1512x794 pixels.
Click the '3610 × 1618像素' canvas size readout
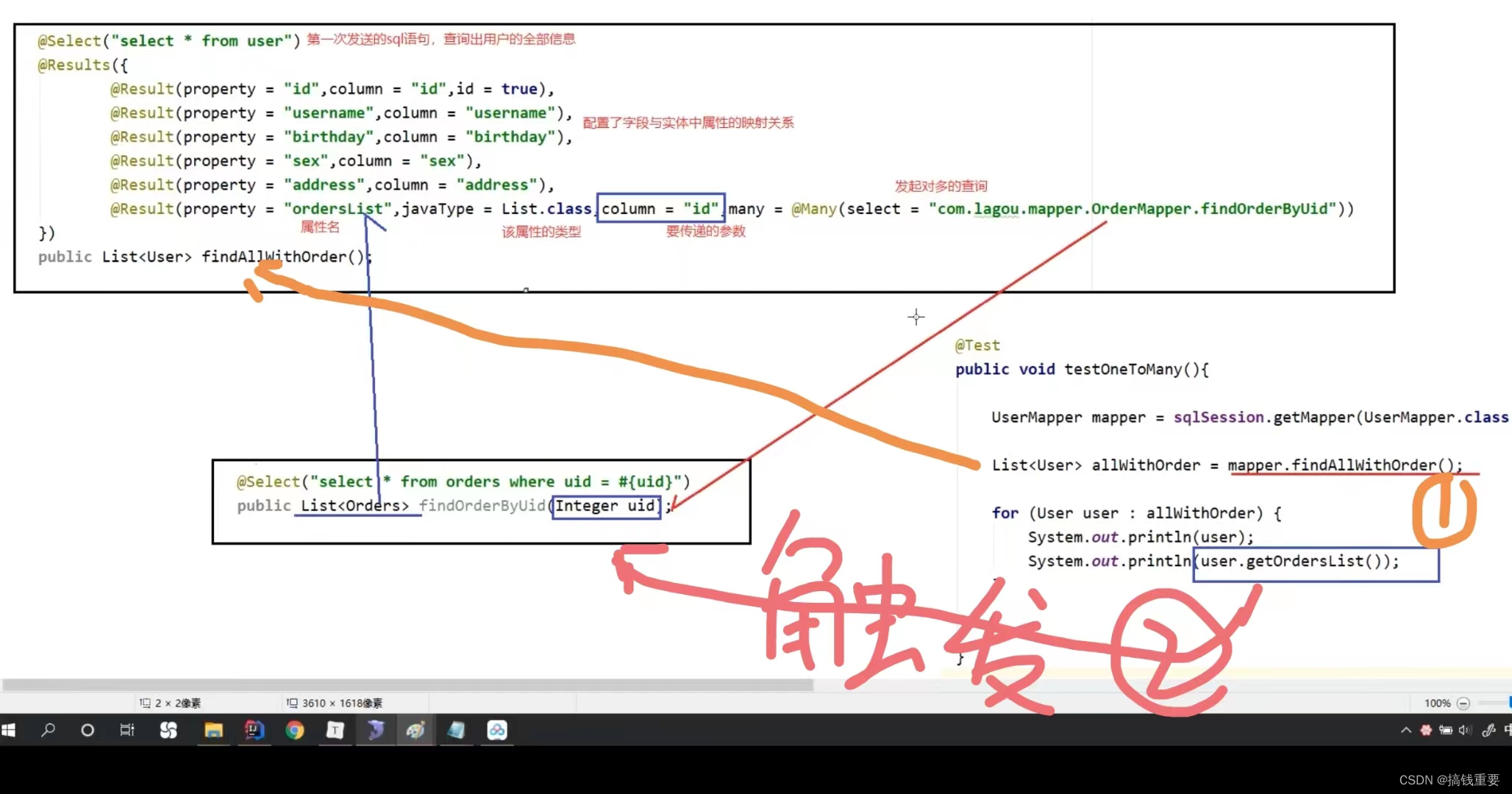pos(342,704)
